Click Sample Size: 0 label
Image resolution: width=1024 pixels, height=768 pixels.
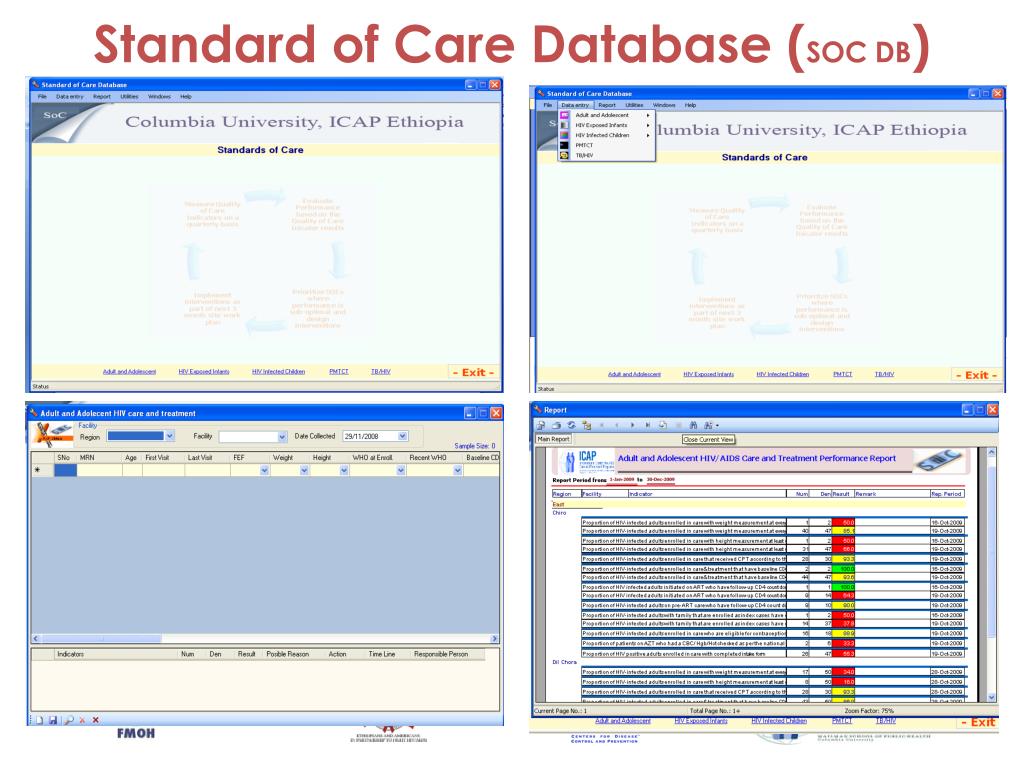[475, 446]
